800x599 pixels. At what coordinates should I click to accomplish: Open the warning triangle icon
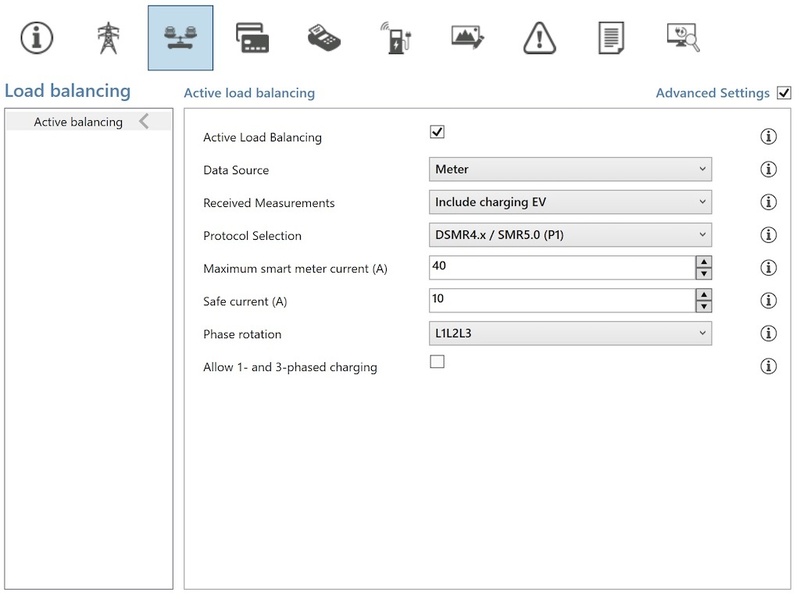click(x=540, y=38)
